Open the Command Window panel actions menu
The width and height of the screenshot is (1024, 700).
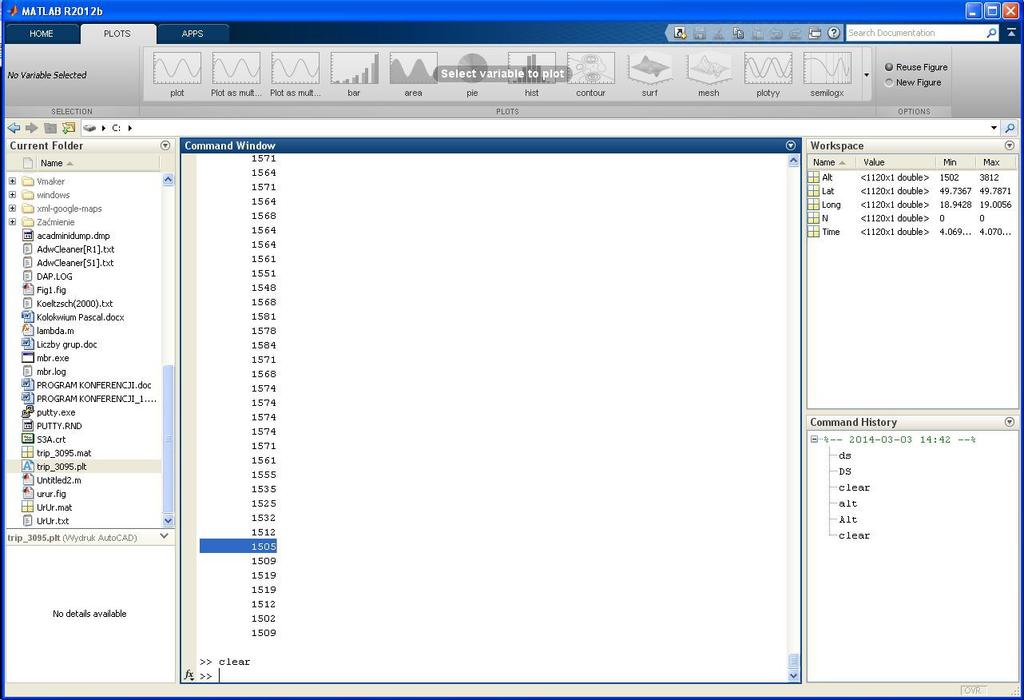pos(791,145)
